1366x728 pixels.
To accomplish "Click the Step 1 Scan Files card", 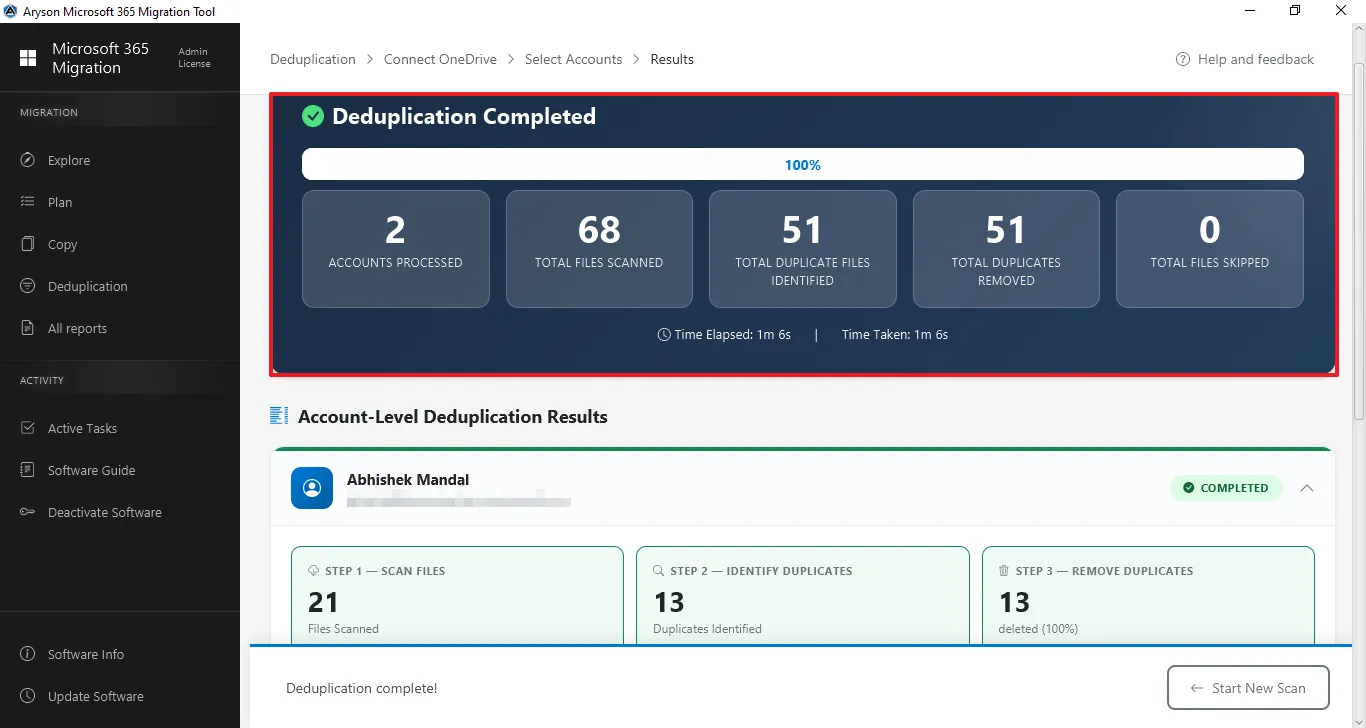I will click(x=457, y=596).
